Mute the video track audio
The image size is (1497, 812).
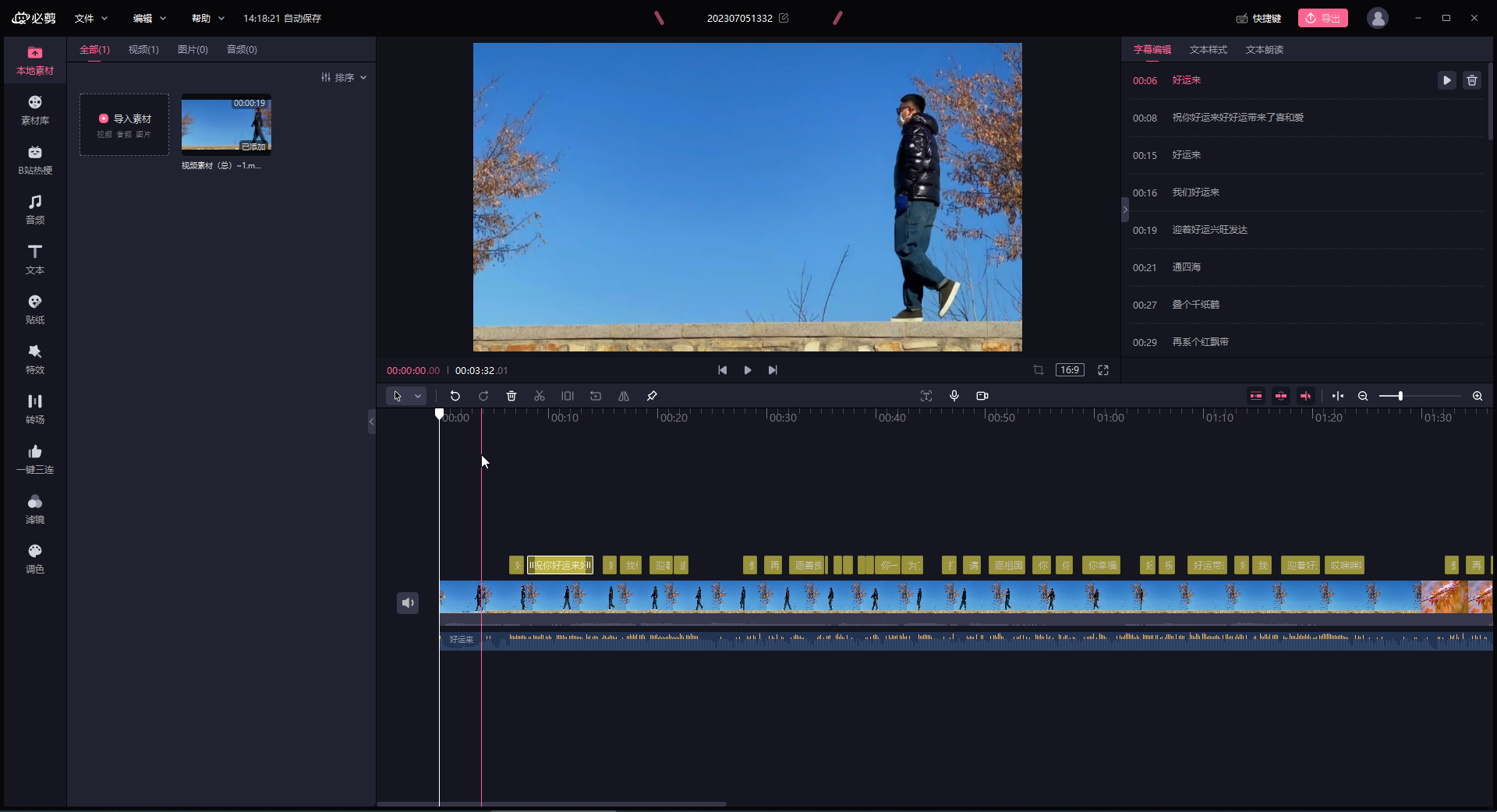(408, 602)
